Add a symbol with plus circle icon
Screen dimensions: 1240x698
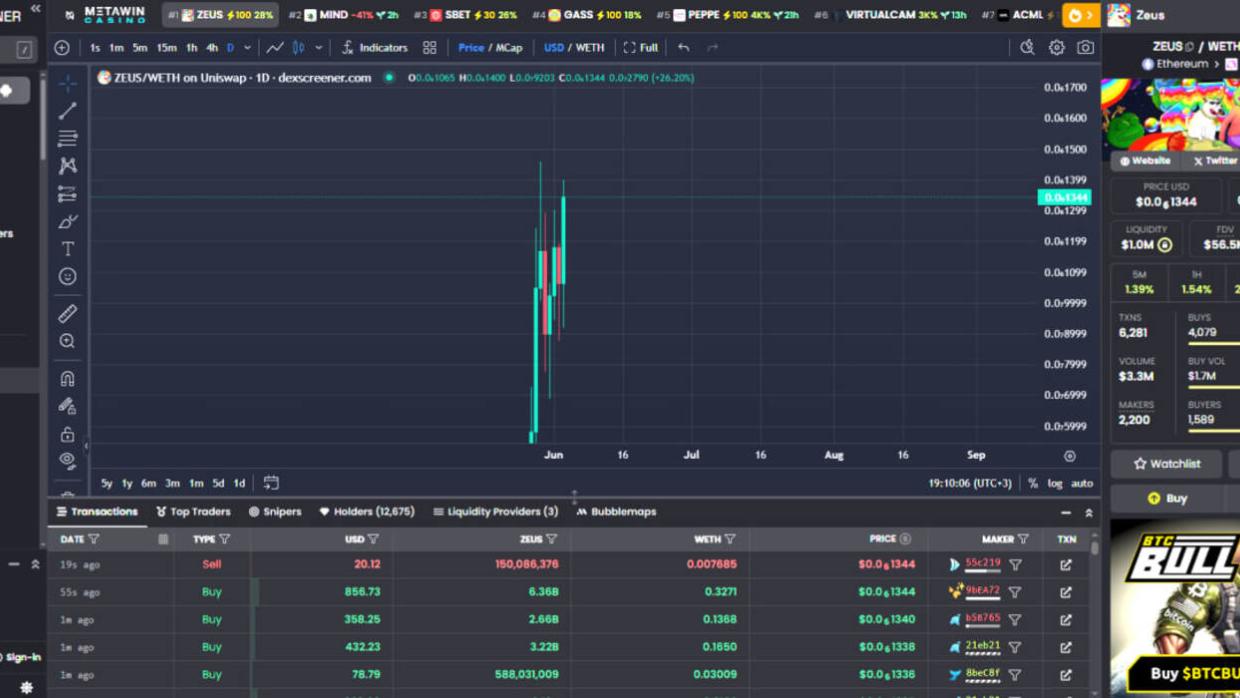62,47
